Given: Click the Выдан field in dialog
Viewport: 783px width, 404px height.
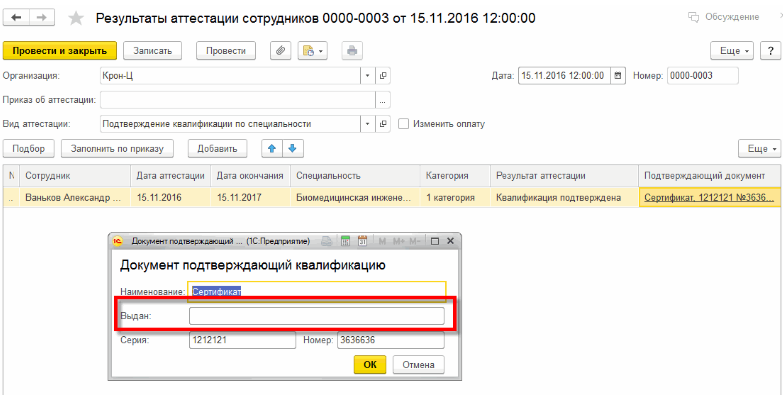Looking at the screenshot, I should (x=317, y=316).
